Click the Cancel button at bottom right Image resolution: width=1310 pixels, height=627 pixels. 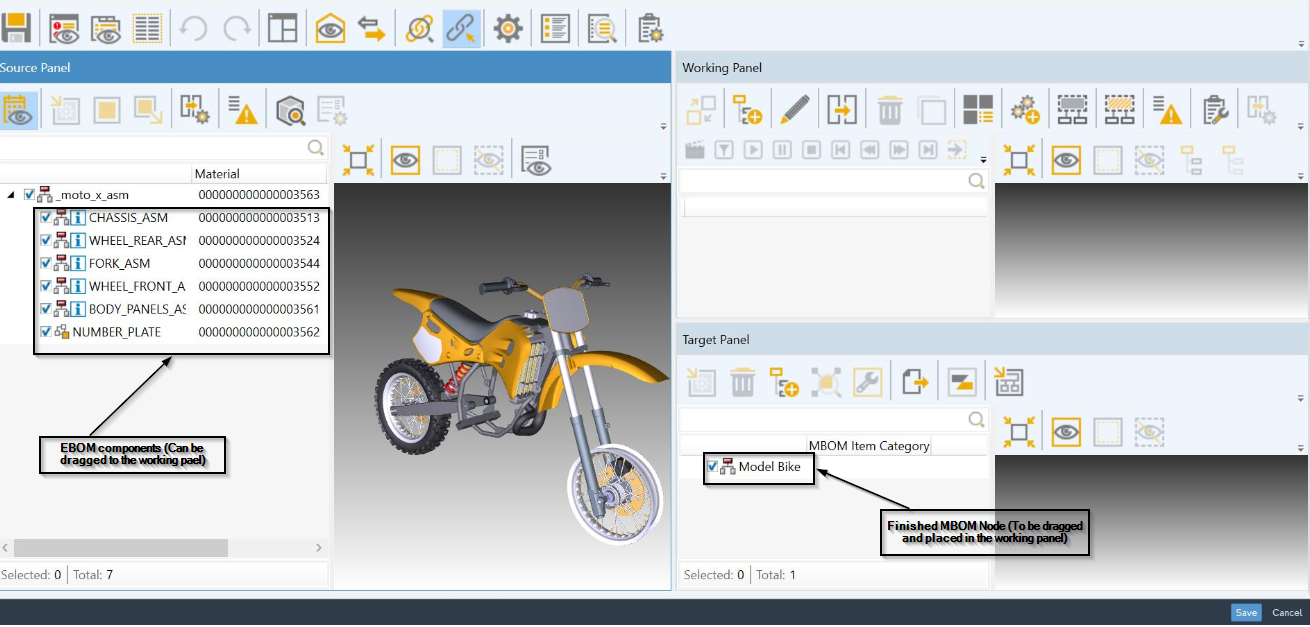click(1286, 613)
